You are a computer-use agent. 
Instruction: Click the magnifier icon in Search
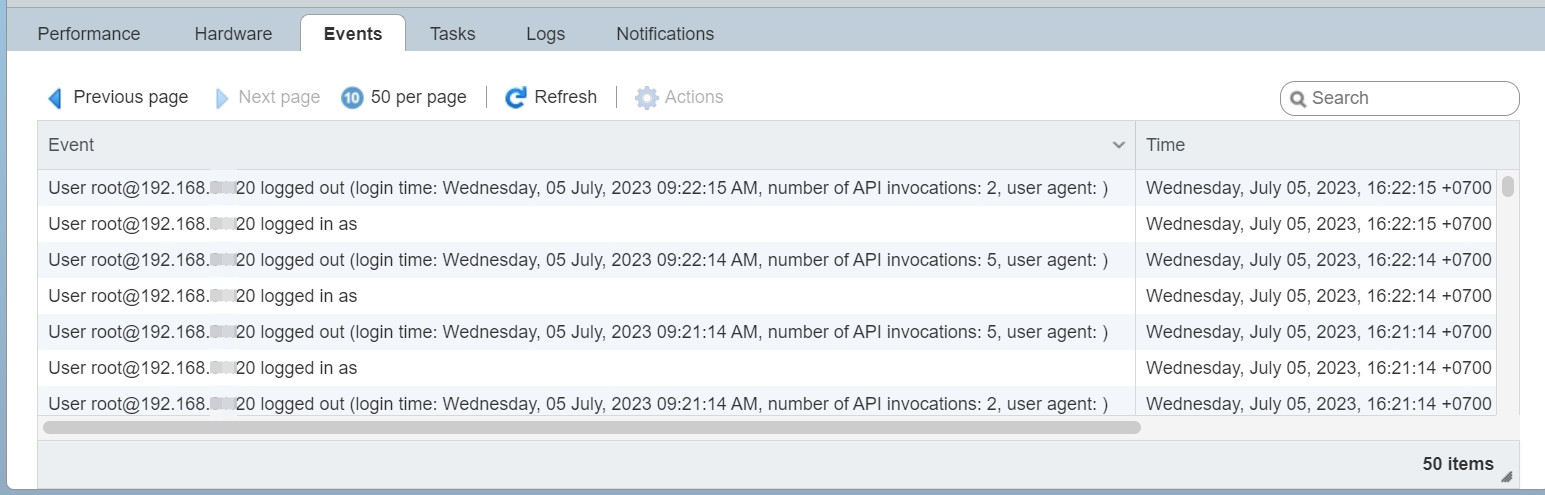click(x=1298, y=99)
